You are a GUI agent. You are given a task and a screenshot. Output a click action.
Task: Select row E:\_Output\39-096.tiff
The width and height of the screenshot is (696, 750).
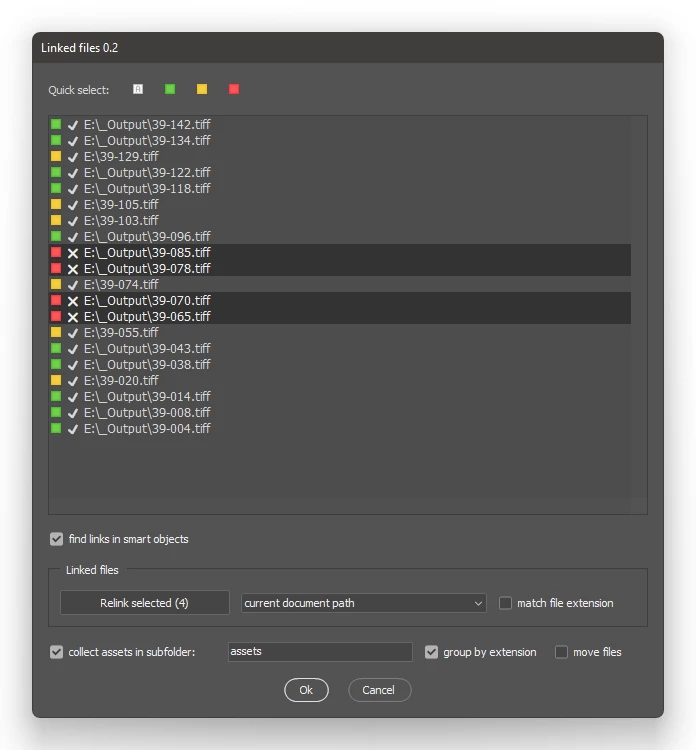tap(340, 237)
